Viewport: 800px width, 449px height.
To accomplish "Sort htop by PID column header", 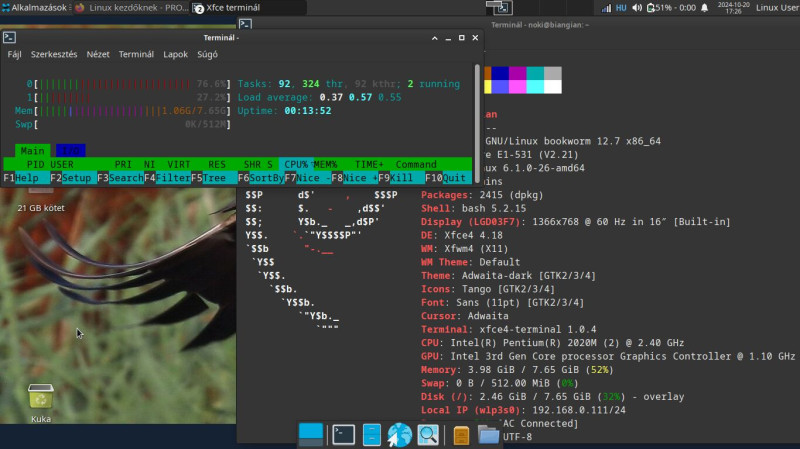I will [x=35, y=164].
